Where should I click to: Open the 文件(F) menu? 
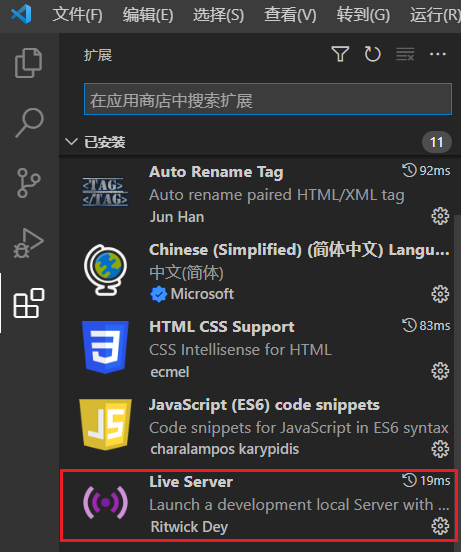click(77, 15)
